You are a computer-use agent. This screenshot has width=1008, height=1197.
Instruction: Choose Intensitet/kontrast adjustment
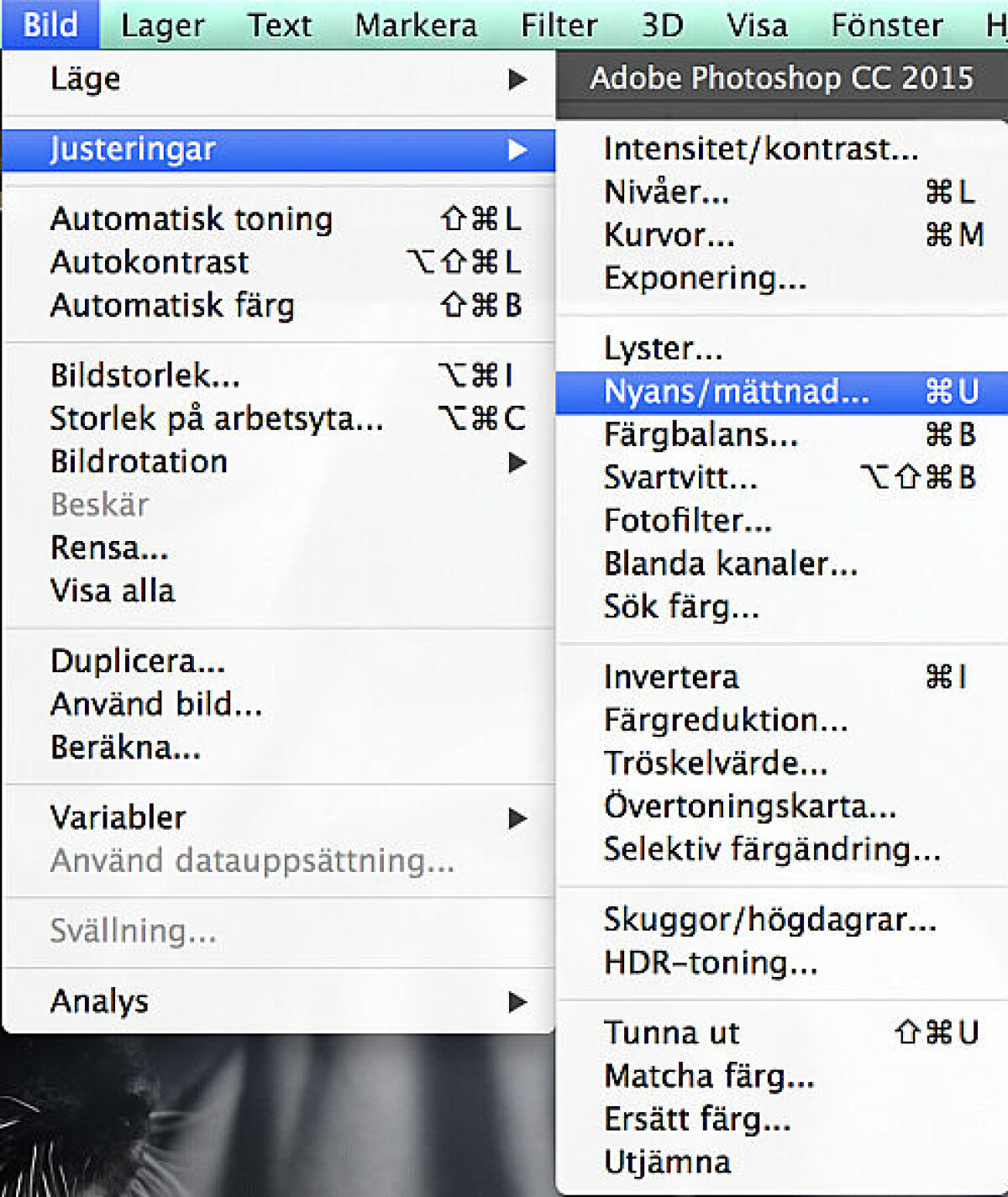point(781,150)
